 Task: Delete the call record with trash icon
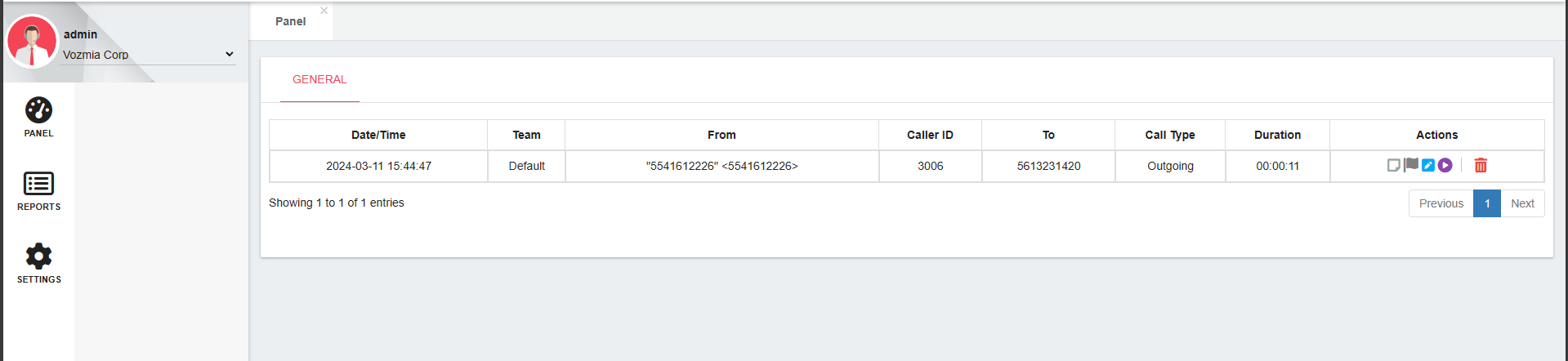[1481, 166]
